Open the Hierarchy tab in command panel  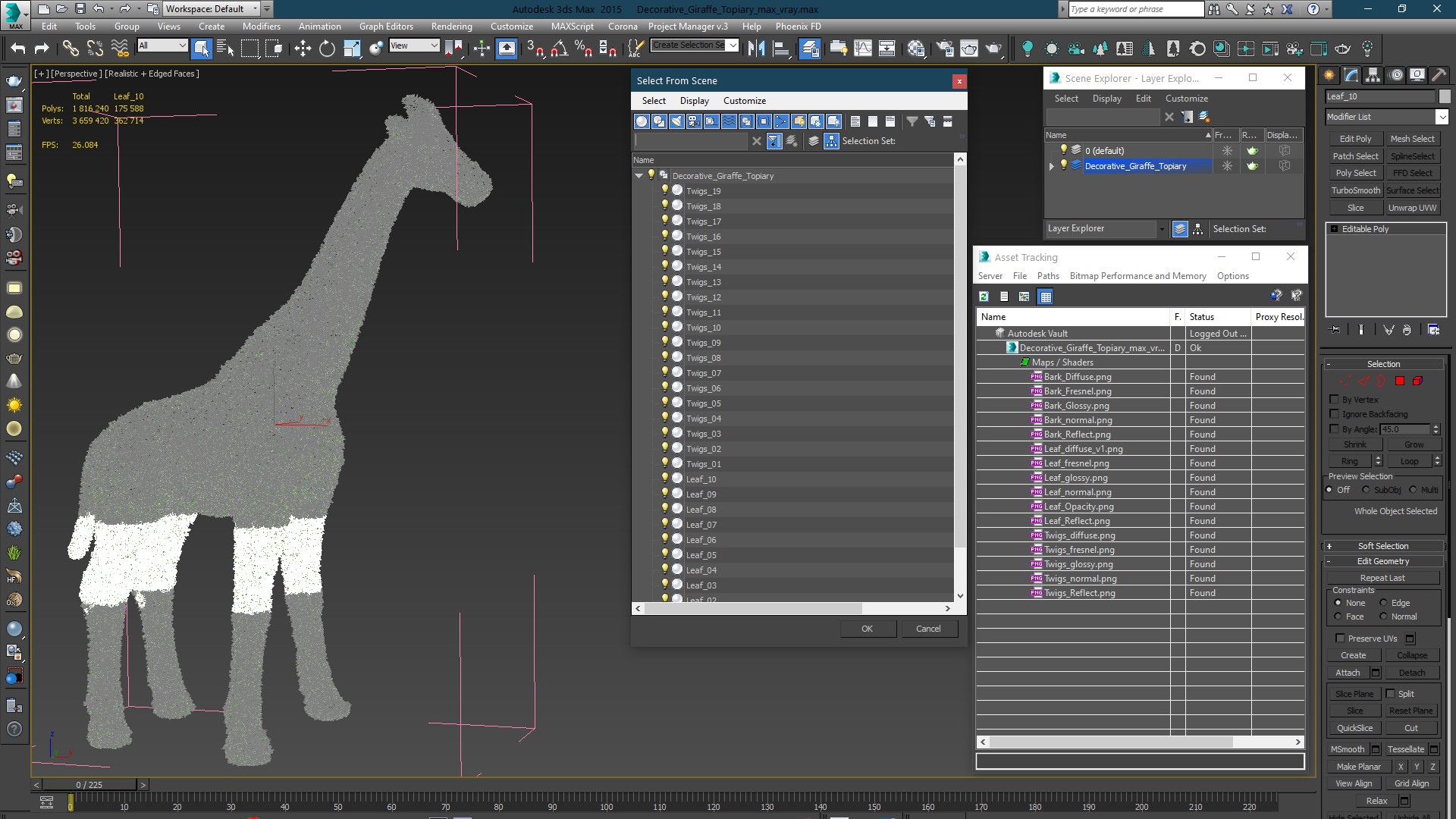click(x=1373, y=75)
